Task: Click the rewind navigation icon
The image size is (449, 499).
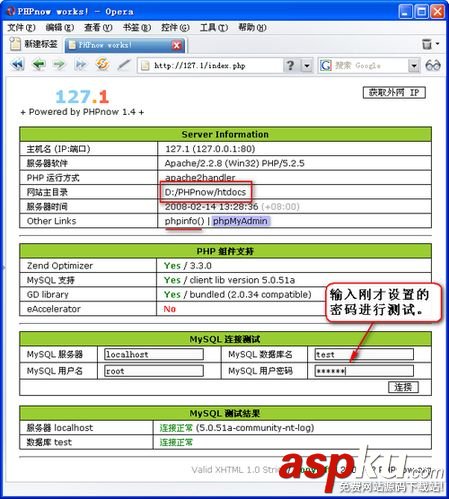Action: pyautogui.click(x=17, y=64)
